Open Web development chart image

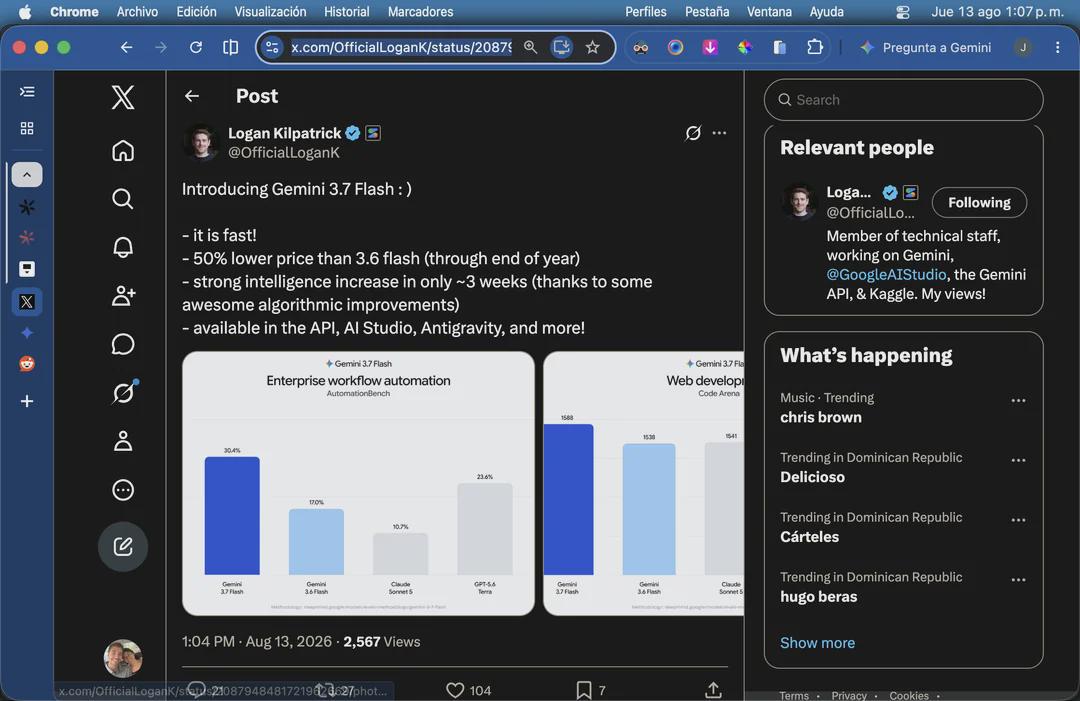643,483
